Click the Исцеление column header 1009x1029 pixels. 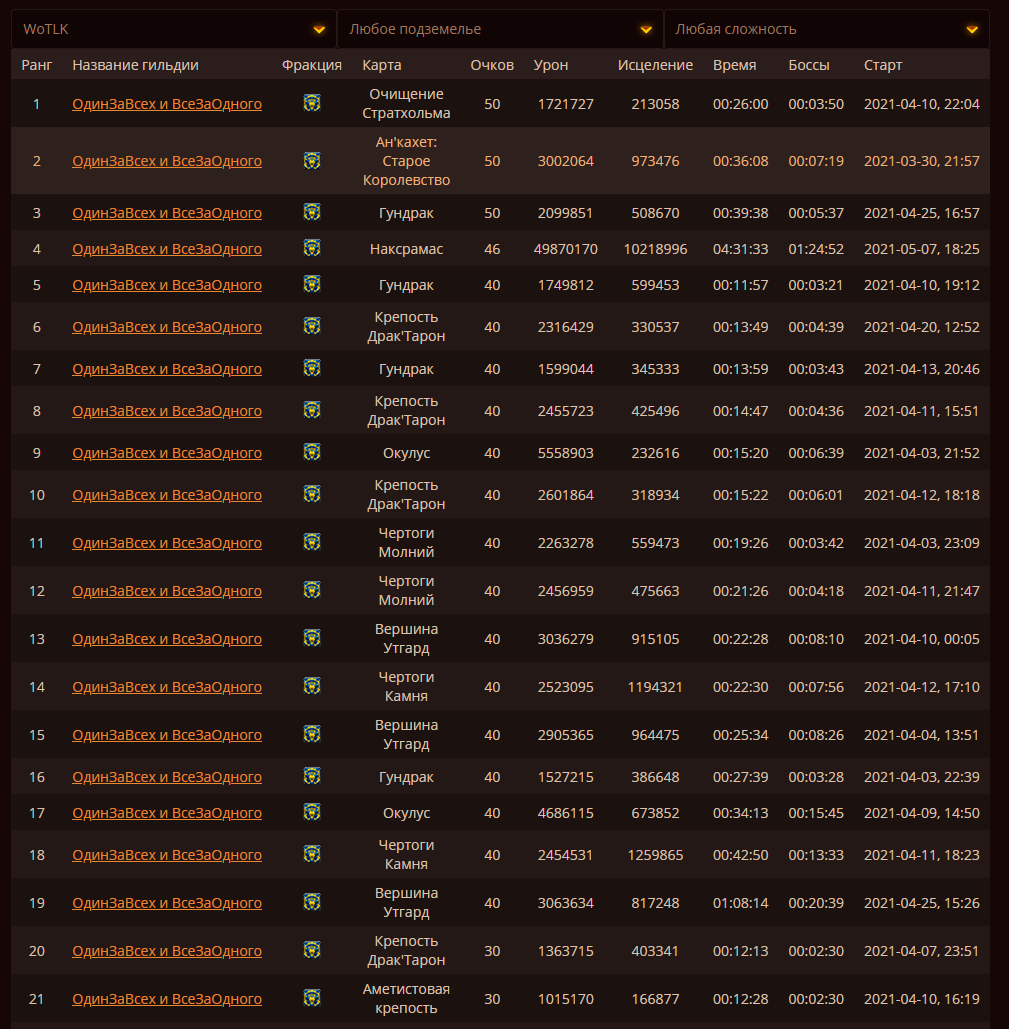pyautogui.click(x=655, y=65)
